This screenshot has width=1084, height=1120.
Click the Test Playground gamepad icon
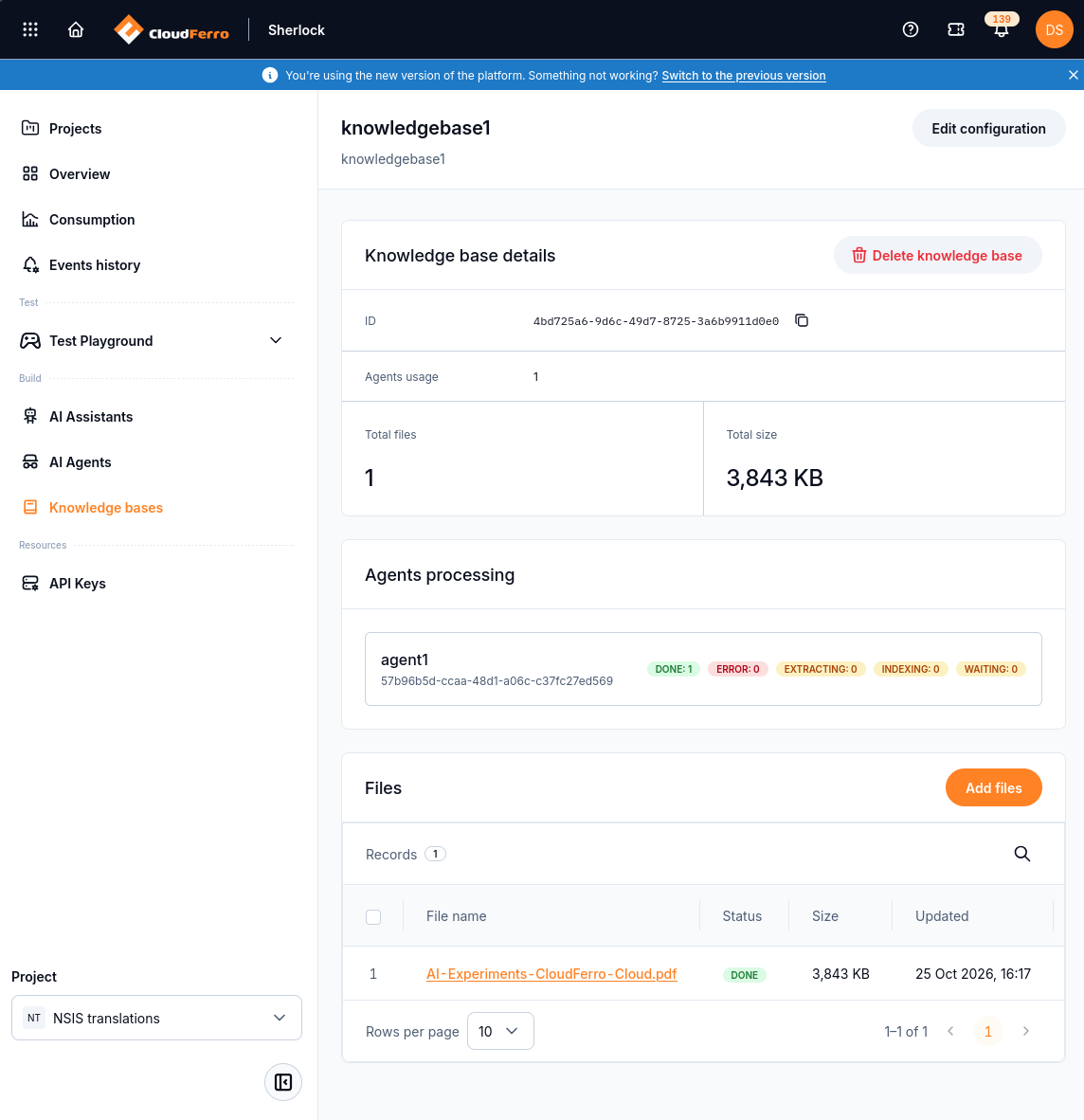pyautogui.click(x=30, y=341)
